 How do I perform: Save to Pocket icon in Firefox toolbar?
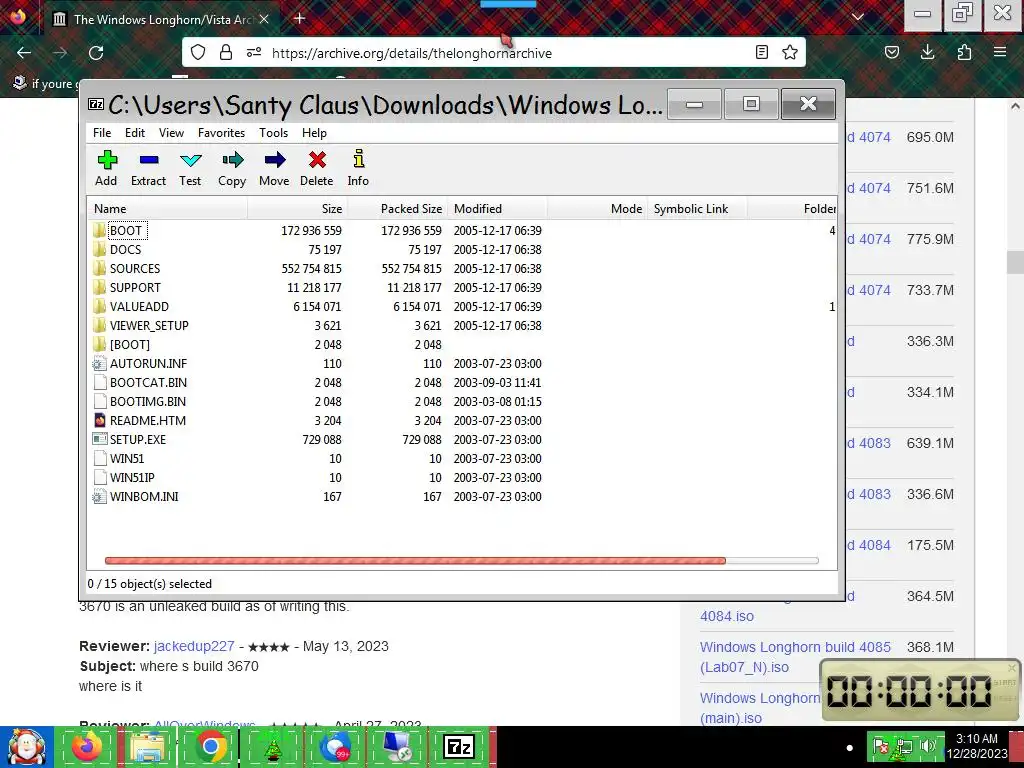(891, 53)
